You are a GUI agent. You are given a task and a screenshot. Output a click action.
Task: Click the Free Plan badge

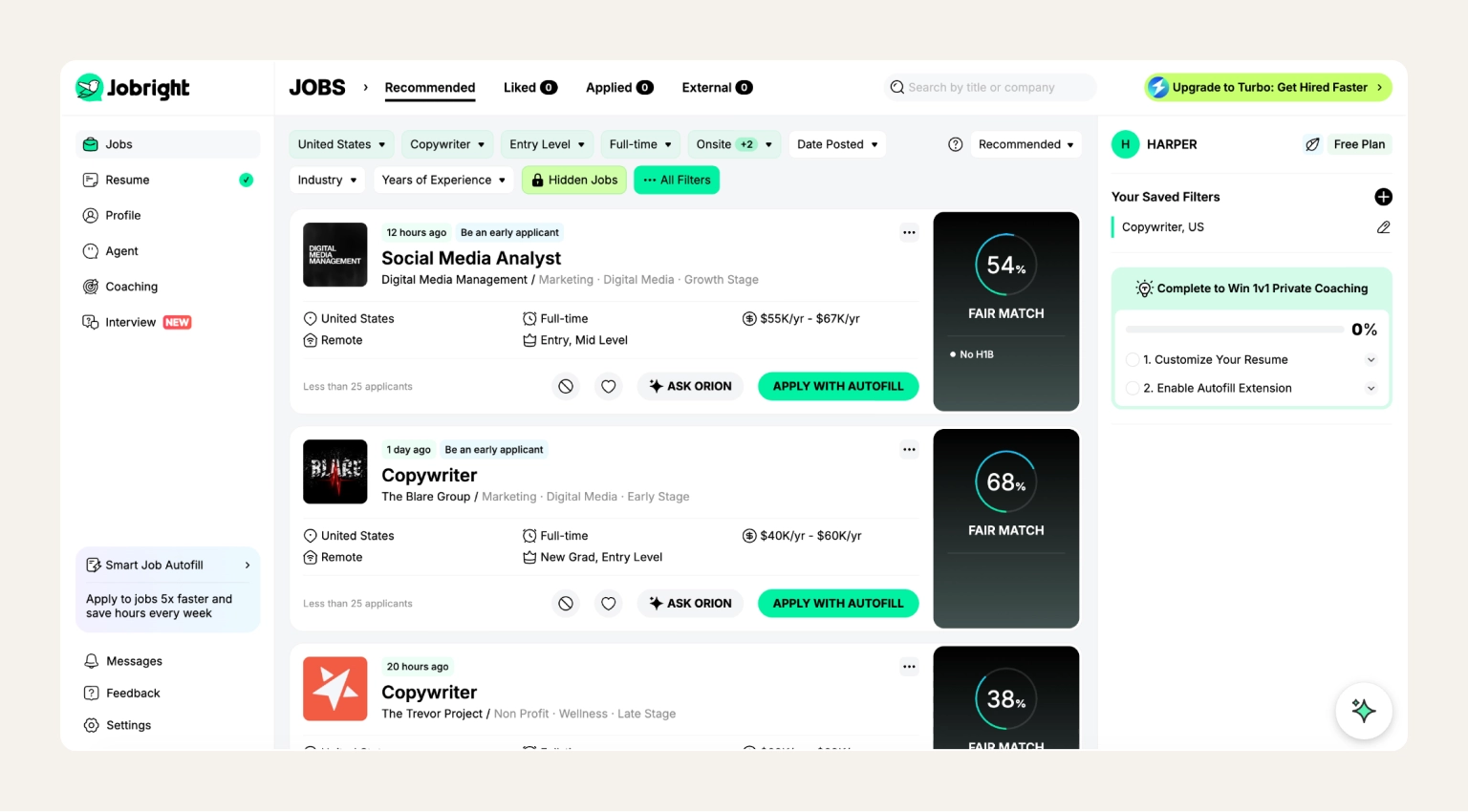pyautogui.click(x=1359, y=144)
